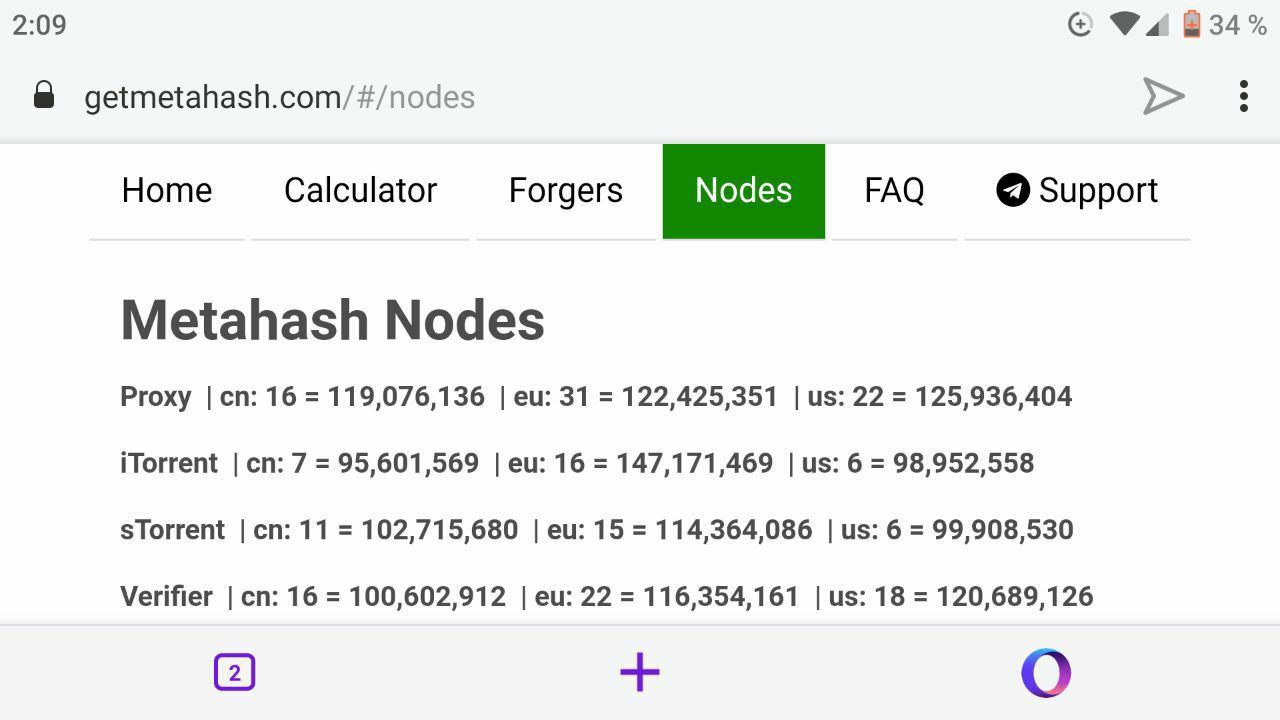Tap the Verifier row label

(x=166, y=597)
